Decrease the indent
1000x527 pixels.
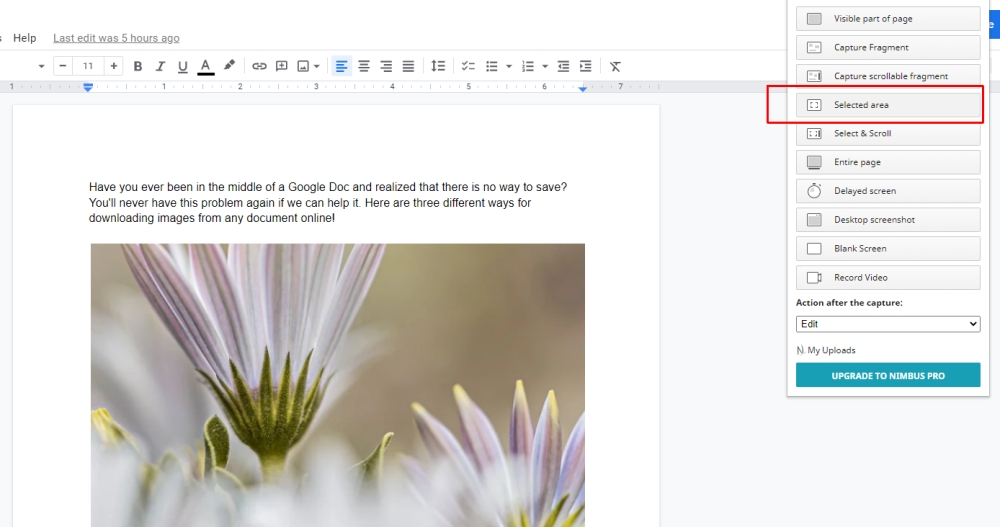coord(563,66)
